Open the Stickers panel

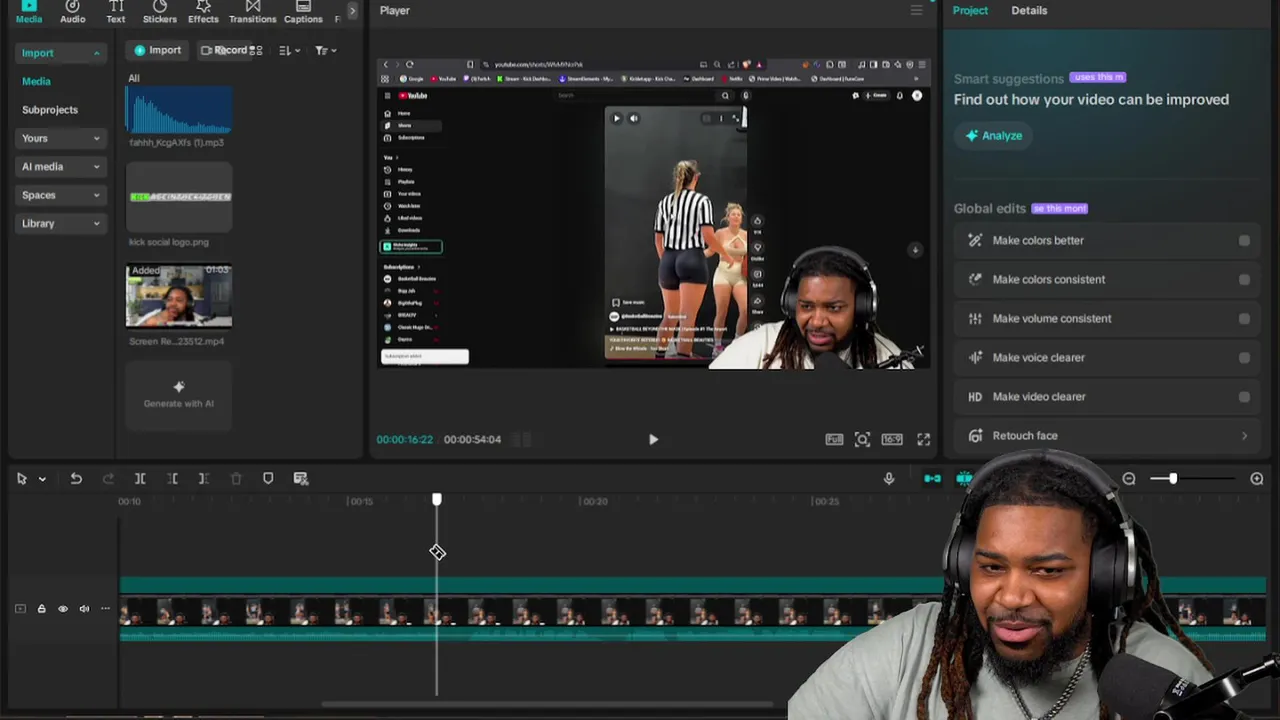[x=159, y=13]
